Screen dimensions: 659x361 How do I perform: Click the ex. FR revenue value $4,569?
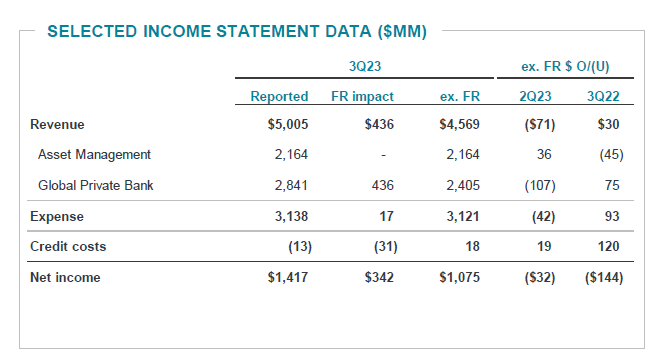[x=459, y=124]
